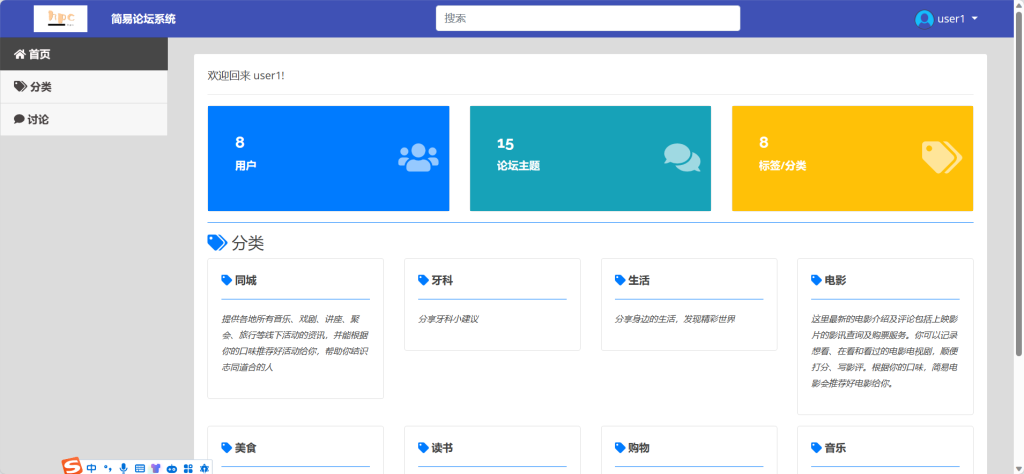Select the 电影 description starting 这里最新的电影
This screenshot has height=474, width=1024.
click(885, 351)
